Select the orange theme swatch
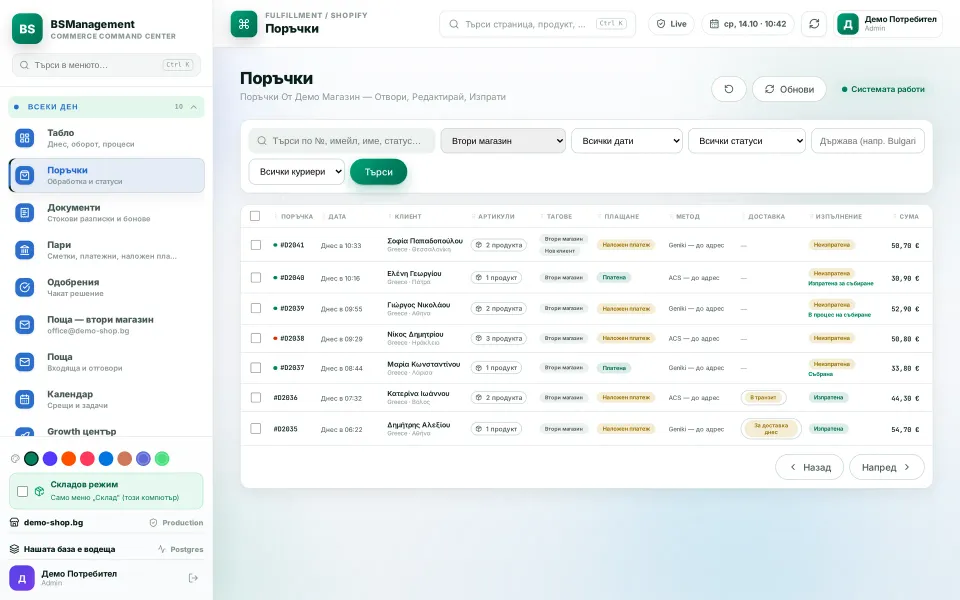Screen dimensions: 960x600 [x=69, y=459]
